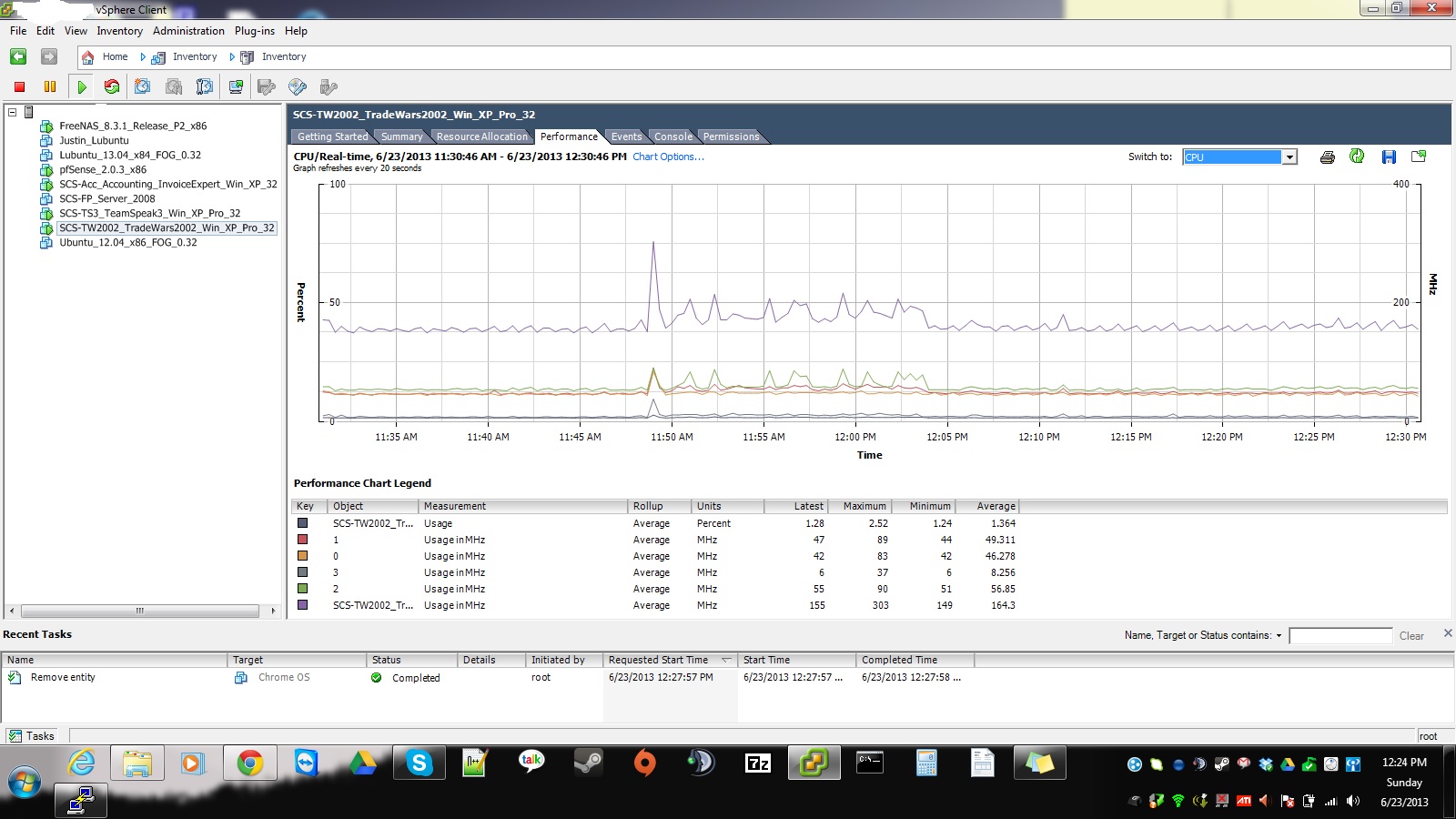Open the Switch to CPU dropdown
Image resolution: width=1456 pixels, height=819 pixels.
[x=1289, y=157]
